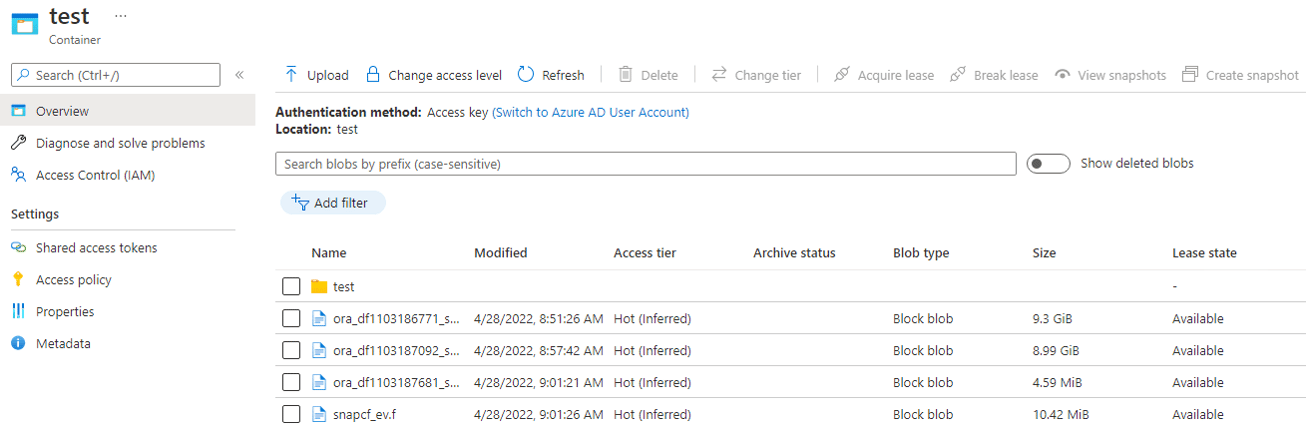
Task: Open the ellipsis menu beside test title
Action: [121, 16]
